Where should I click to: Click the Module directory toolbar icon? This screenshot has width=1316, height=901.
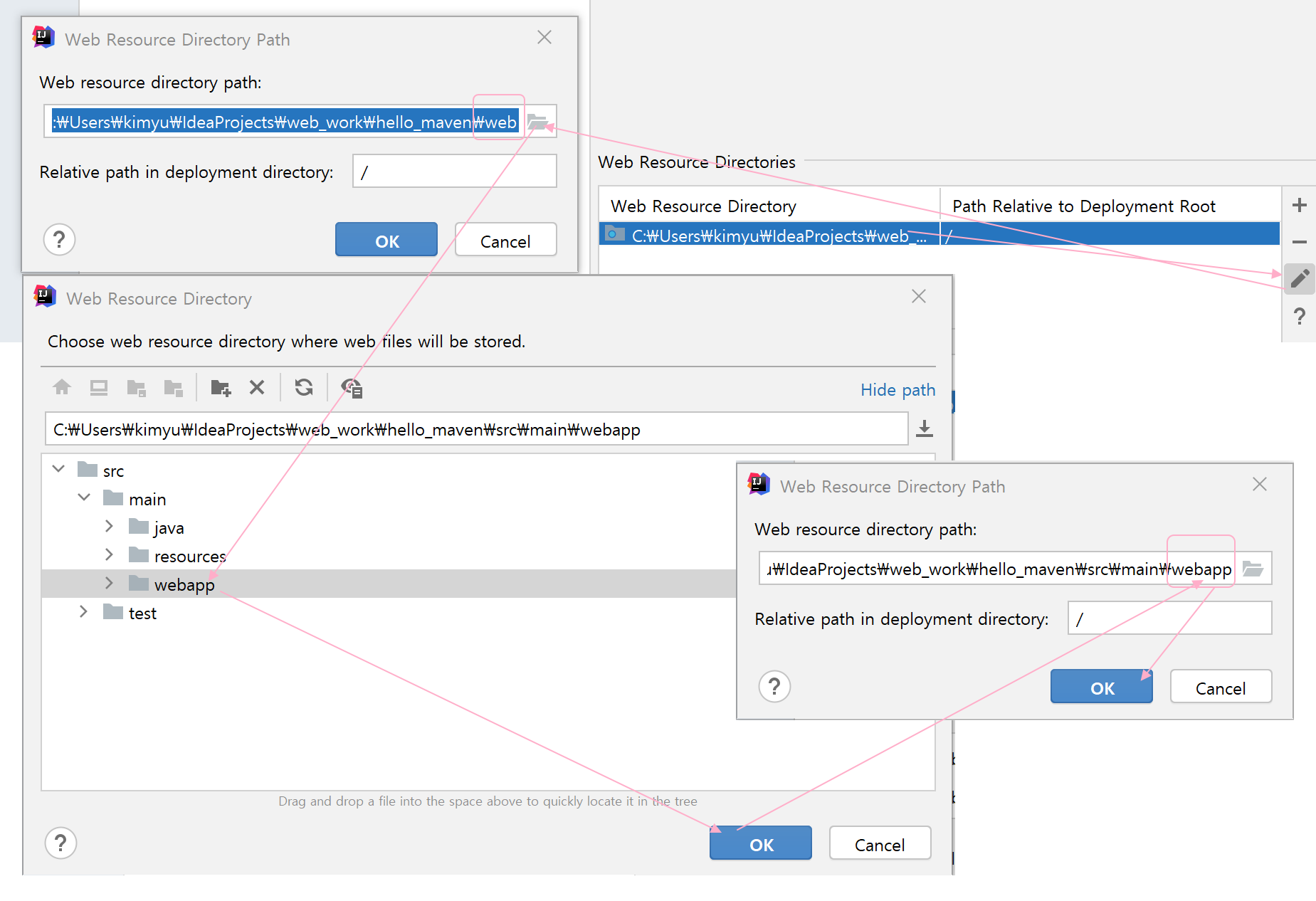(x=173, y=387)
